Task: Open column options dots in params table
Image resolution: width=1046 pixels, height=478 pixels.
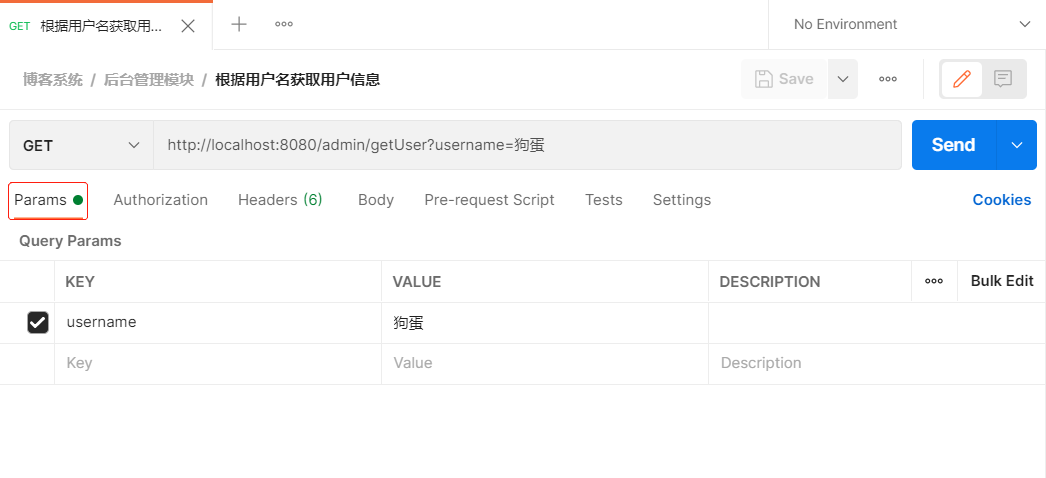Action: click(934, 281)
